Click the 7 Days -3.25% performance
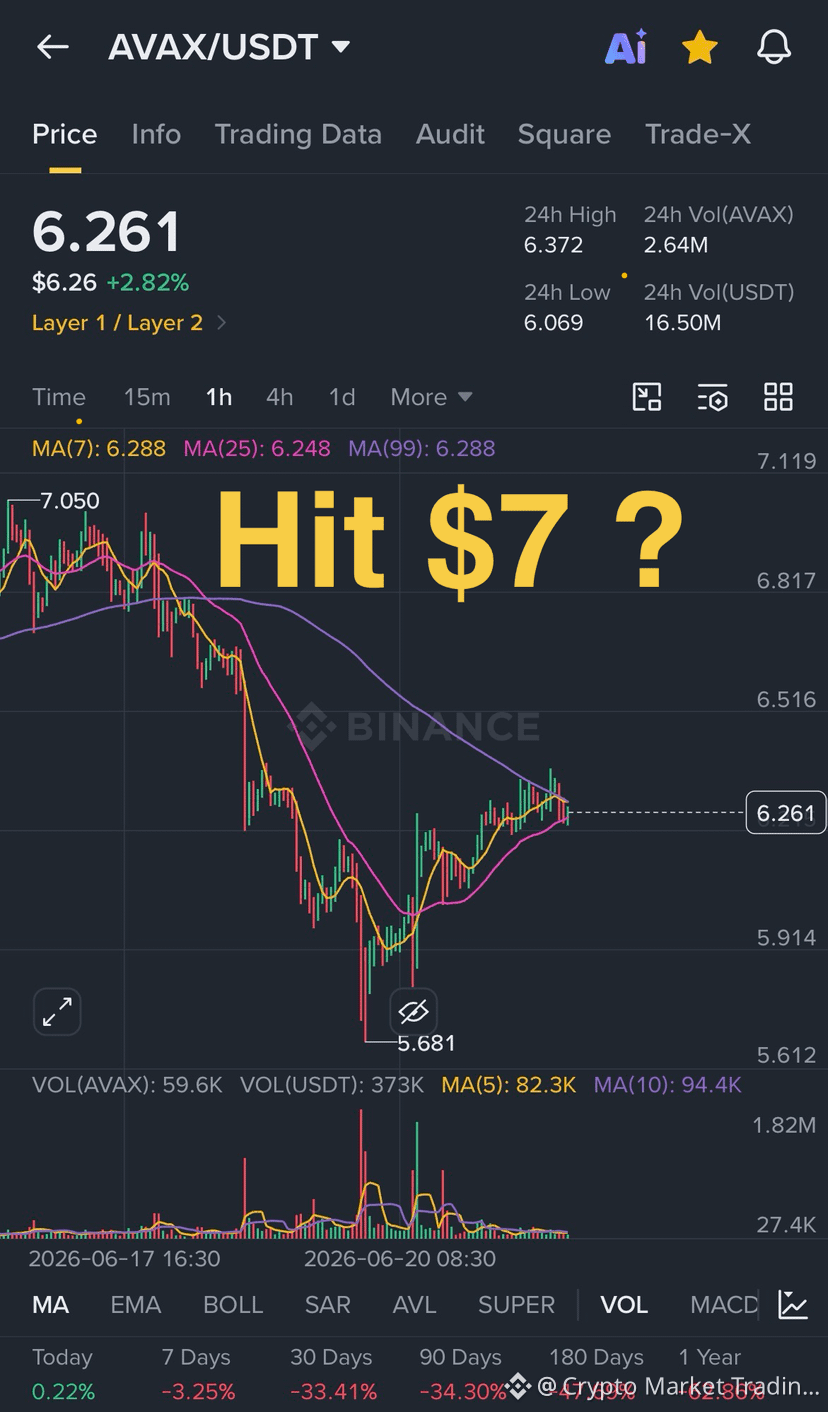 tap(198, 1375)
